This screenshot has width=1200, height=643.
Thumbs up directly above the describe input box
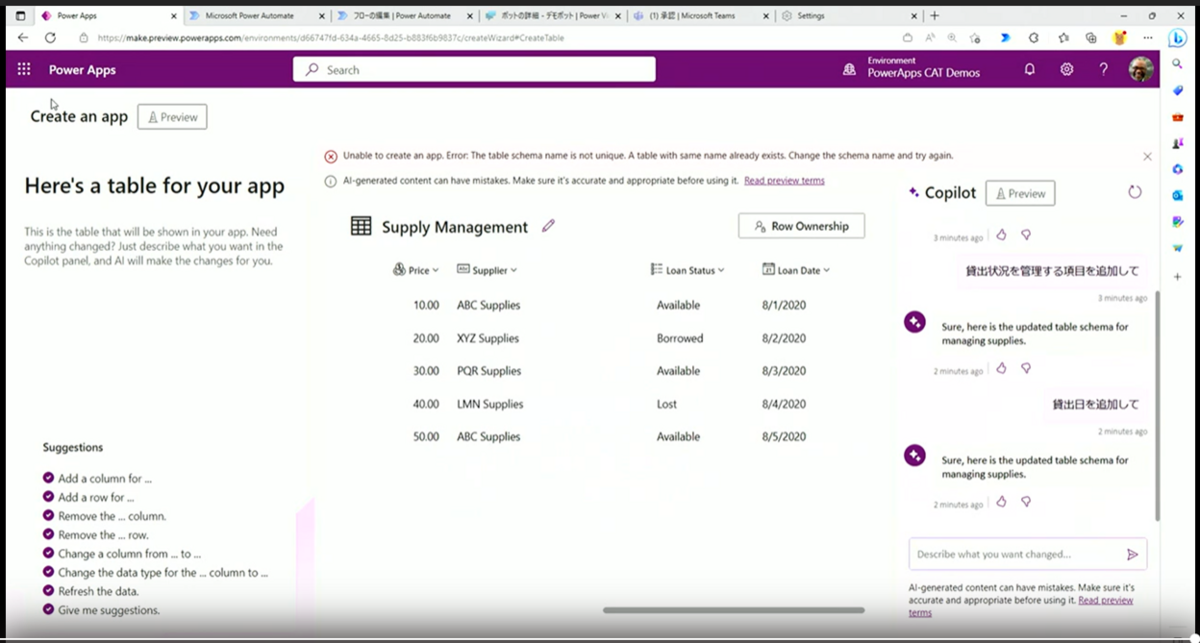pyautogui.click(x=1001, y=502)
